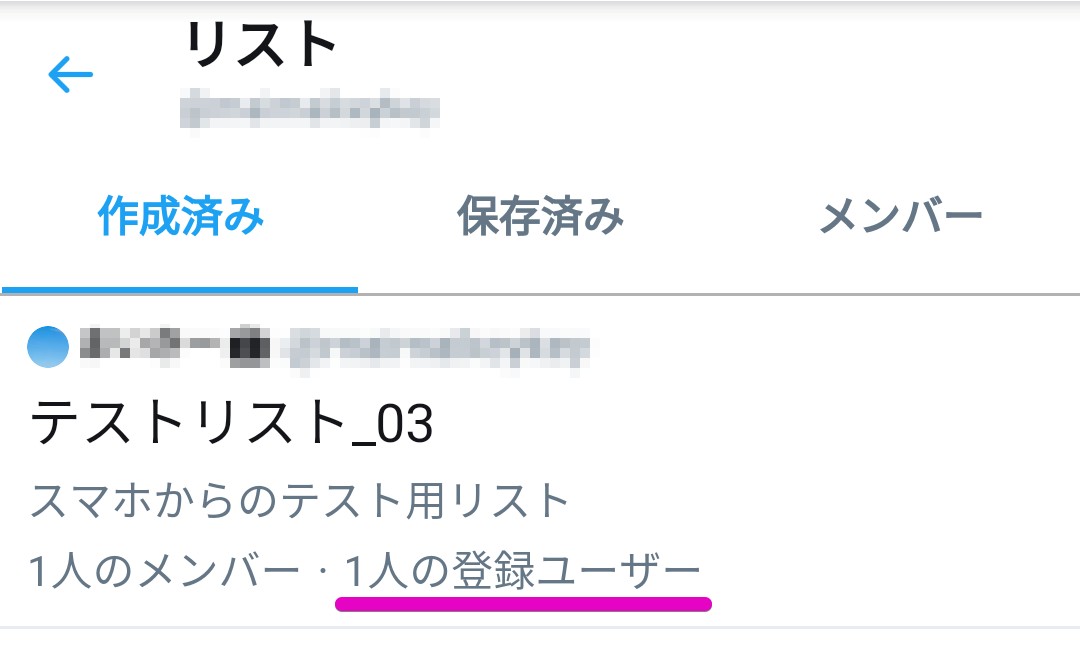Click the magenta underline below 登録ユーザー
The width and height of the screenshot is (1080, 648).
click(x=523, y=604)
